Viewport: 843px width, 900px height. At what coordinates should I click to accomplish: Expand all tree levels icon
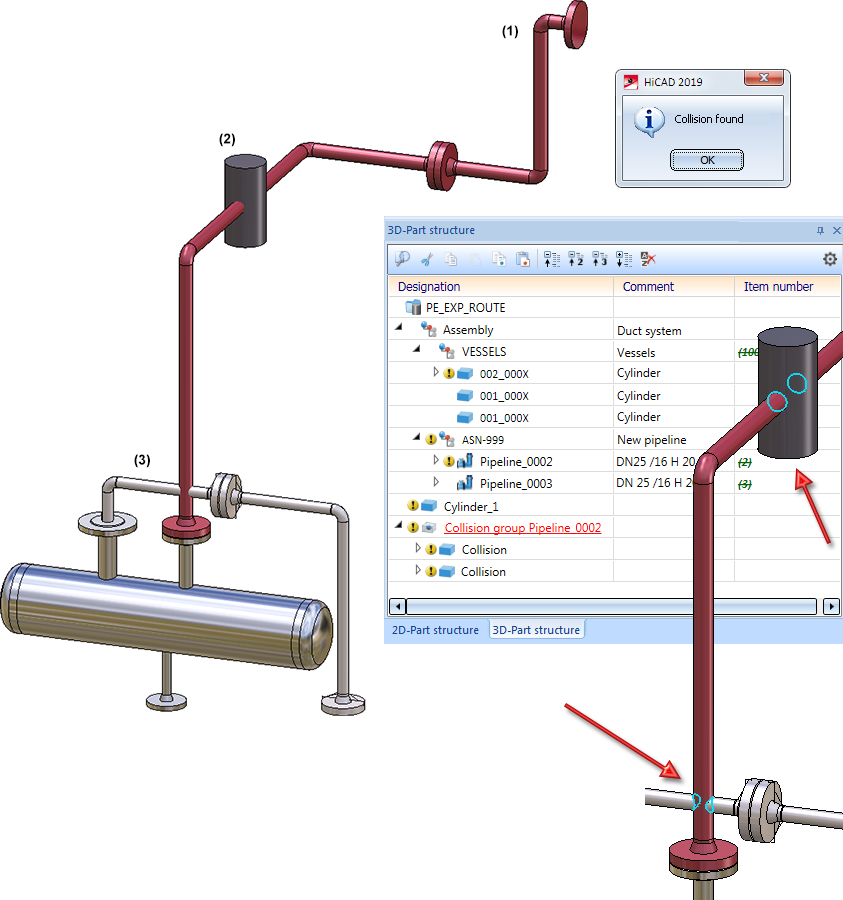(x=624, y=259)
